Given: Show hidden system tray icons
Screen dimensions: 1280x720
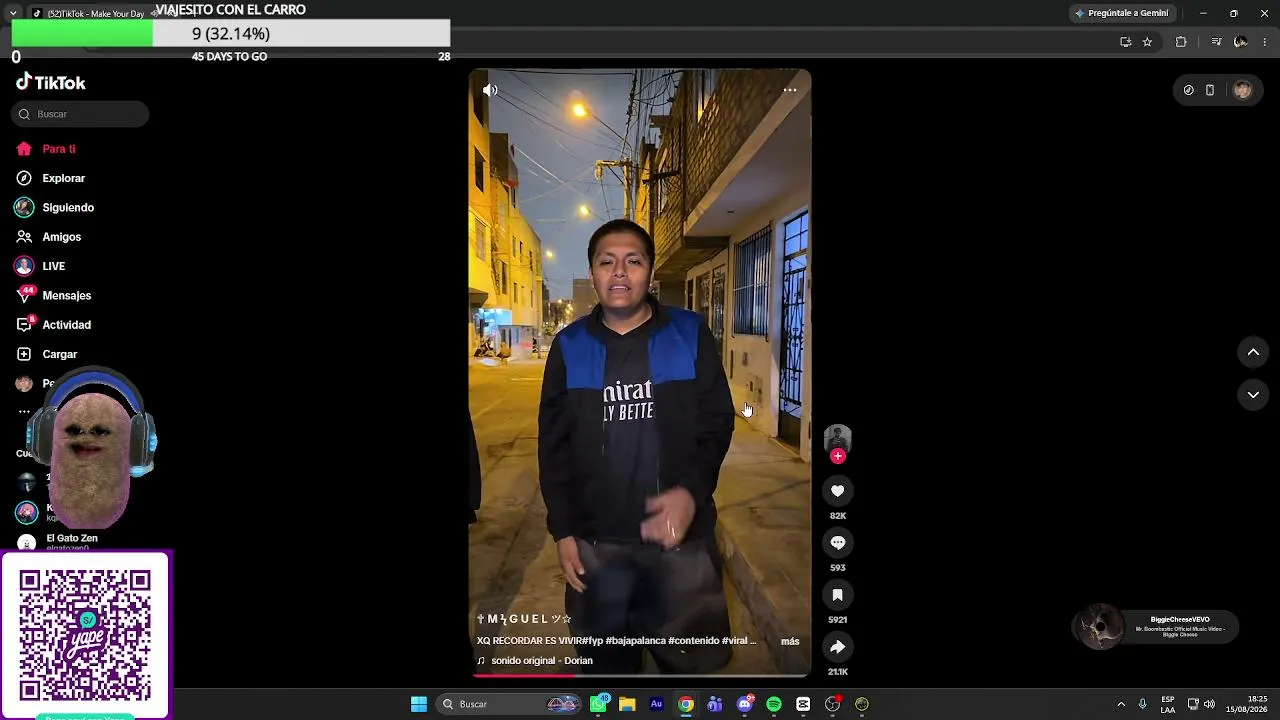Looking at the screenshot, I should click(1121, 704).
